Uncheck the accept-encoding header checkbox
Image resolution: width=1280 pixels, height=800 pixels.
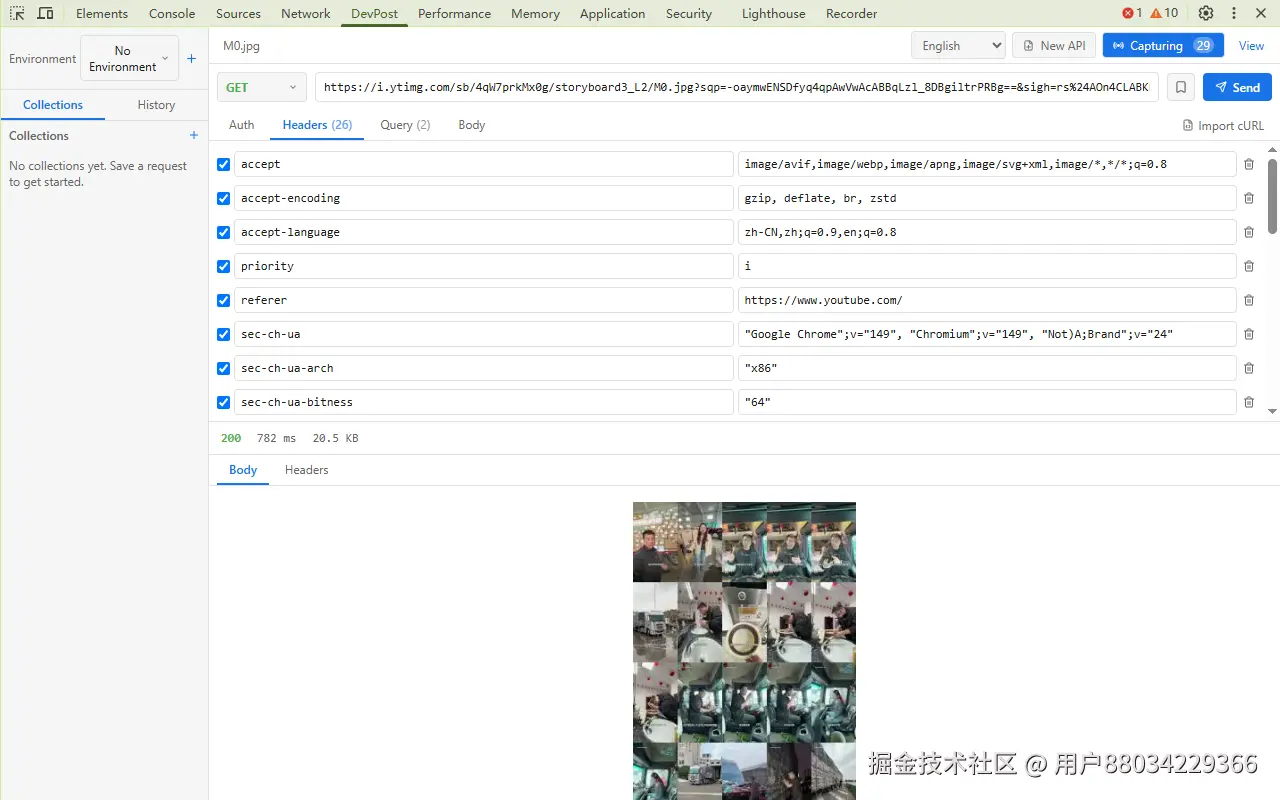(x=224, y=198)
